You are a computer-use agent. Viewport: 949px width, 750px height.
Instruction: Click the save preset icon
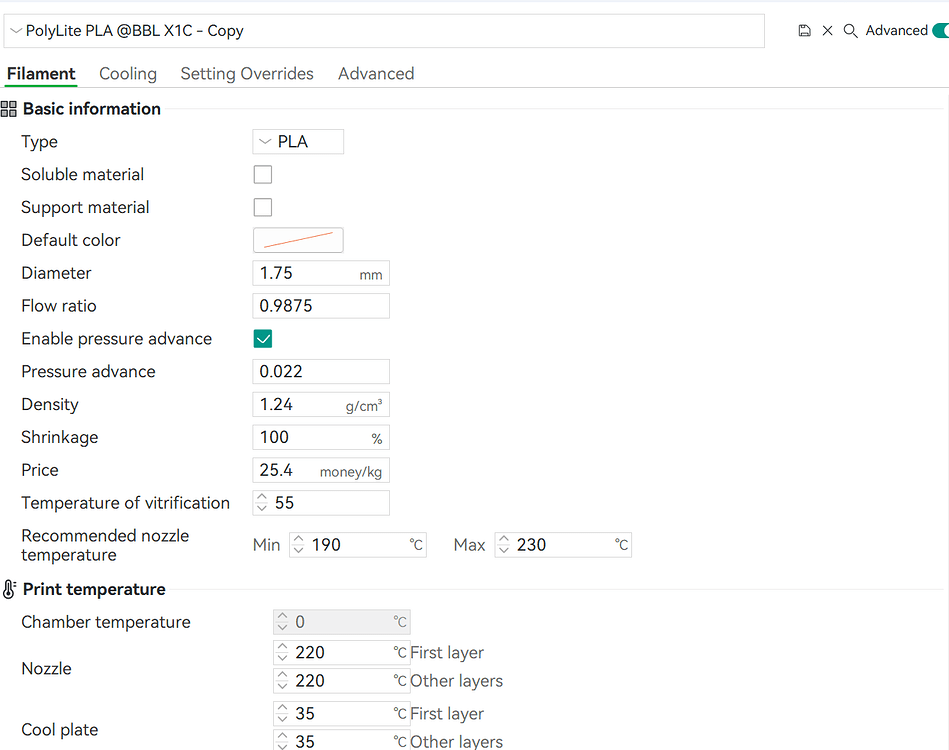click(x=804, y=31)
